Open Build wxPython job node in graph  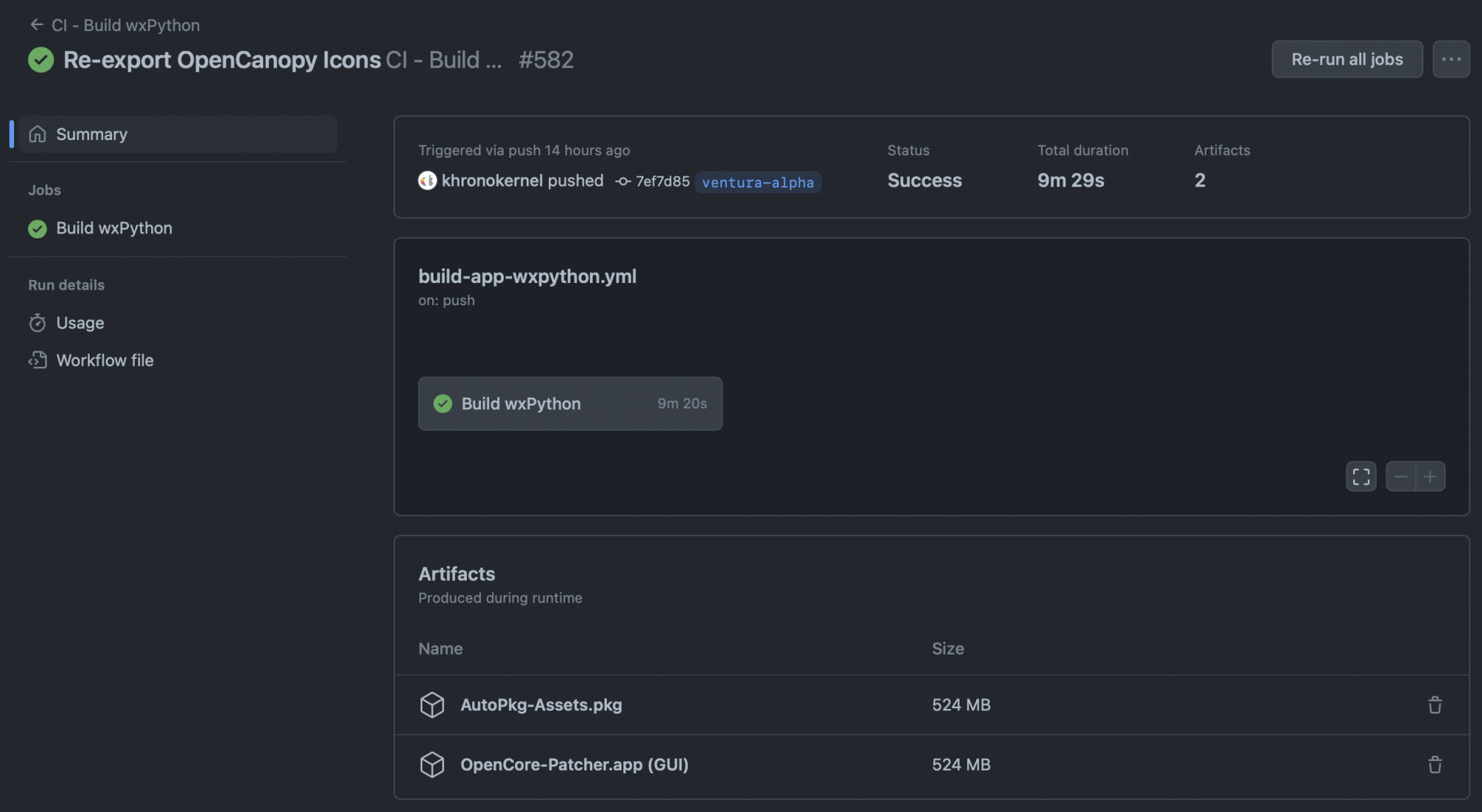click(x=570, y=404)
